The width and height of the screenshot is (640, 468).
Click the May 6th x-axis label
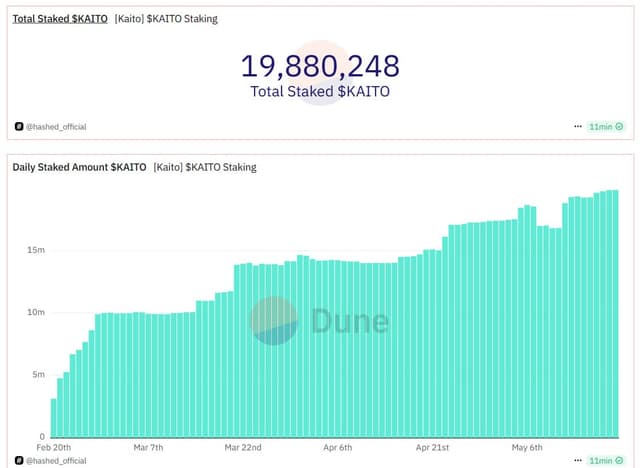527,448
